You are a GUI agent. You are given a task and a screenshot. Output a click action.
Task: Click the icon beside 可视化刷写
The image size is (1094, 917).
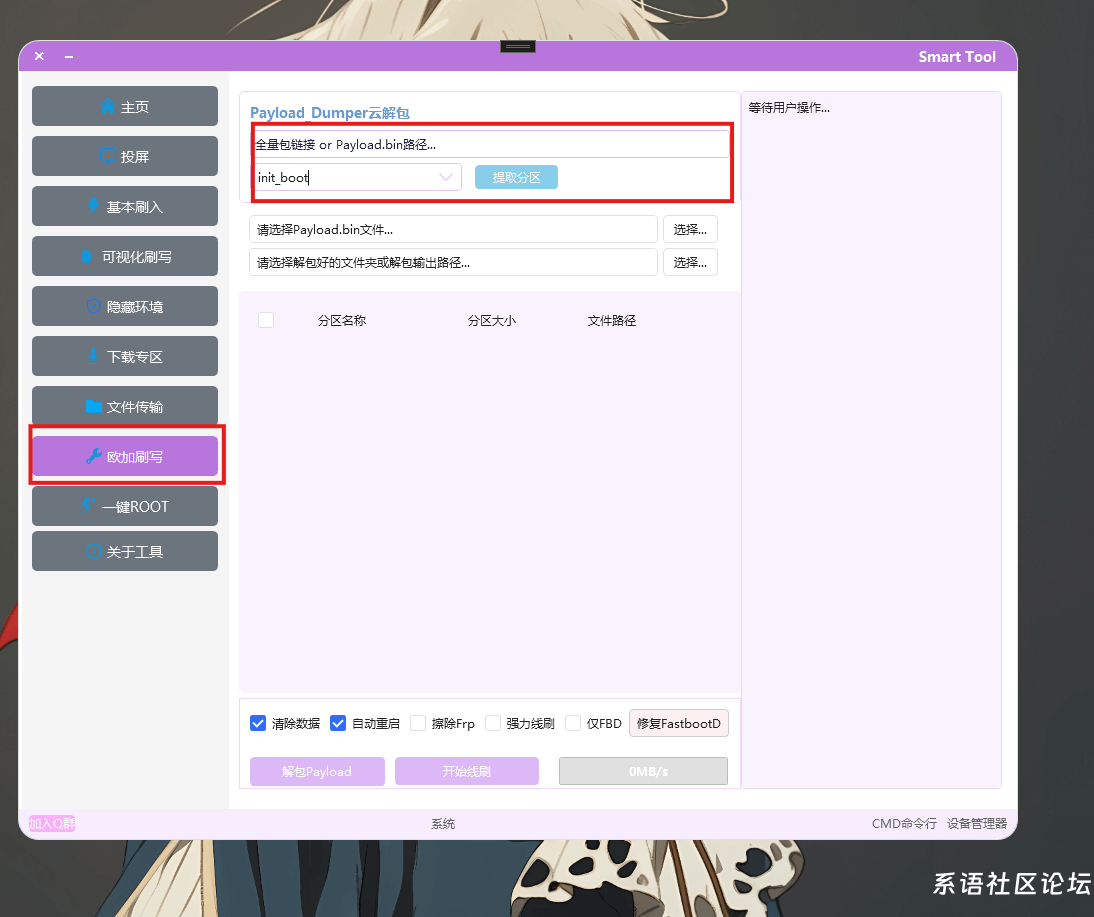point(87,256)
